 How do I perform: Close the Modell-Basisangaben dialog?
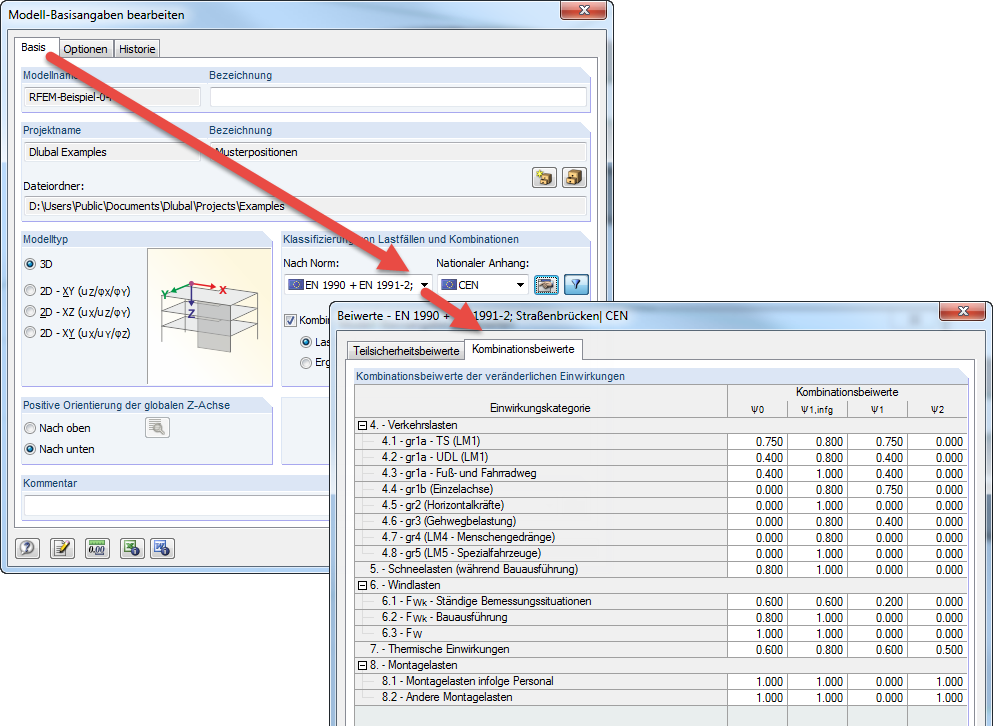click(584, 10)
